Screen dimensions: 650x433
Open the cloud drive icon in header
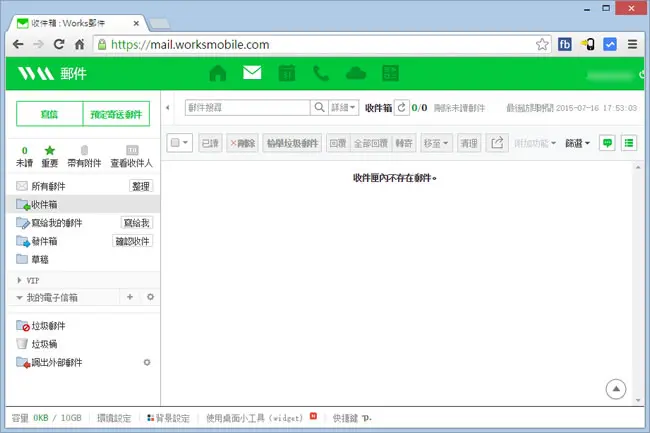[356, 73]
